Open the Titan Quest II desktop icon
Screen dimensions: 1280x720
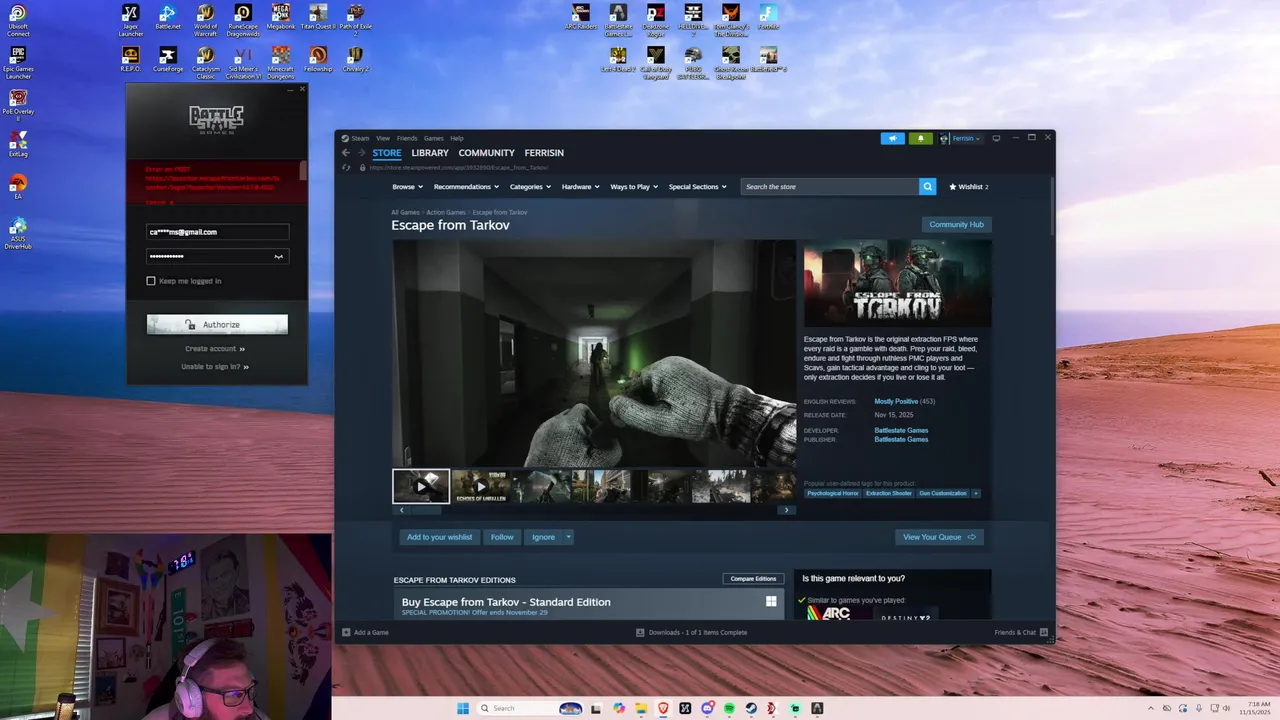tap(318, 18)
